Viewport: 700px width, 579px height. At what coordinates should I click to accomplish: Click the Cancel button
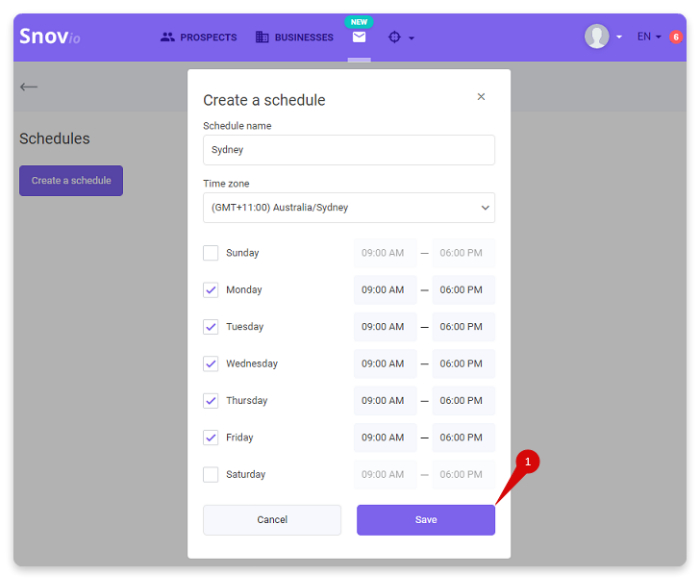pos(272,520)
